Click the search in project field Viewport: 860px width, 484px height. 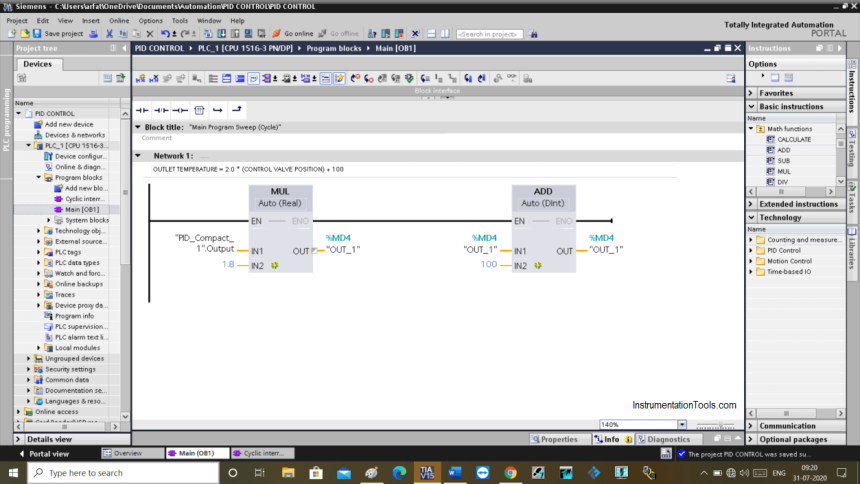coord(489,34)
